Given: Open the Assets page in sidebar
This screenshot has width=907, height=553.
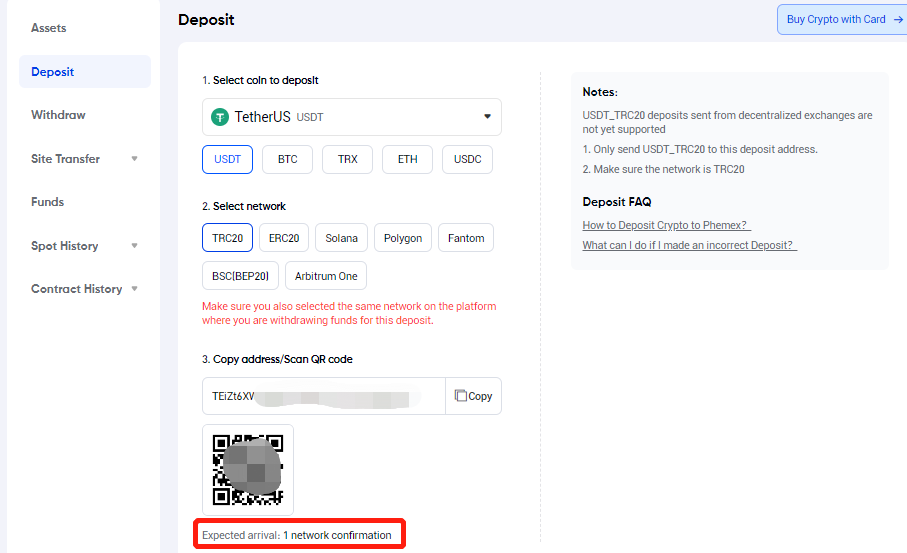Looking at the screenshot, I should (49, 28).
